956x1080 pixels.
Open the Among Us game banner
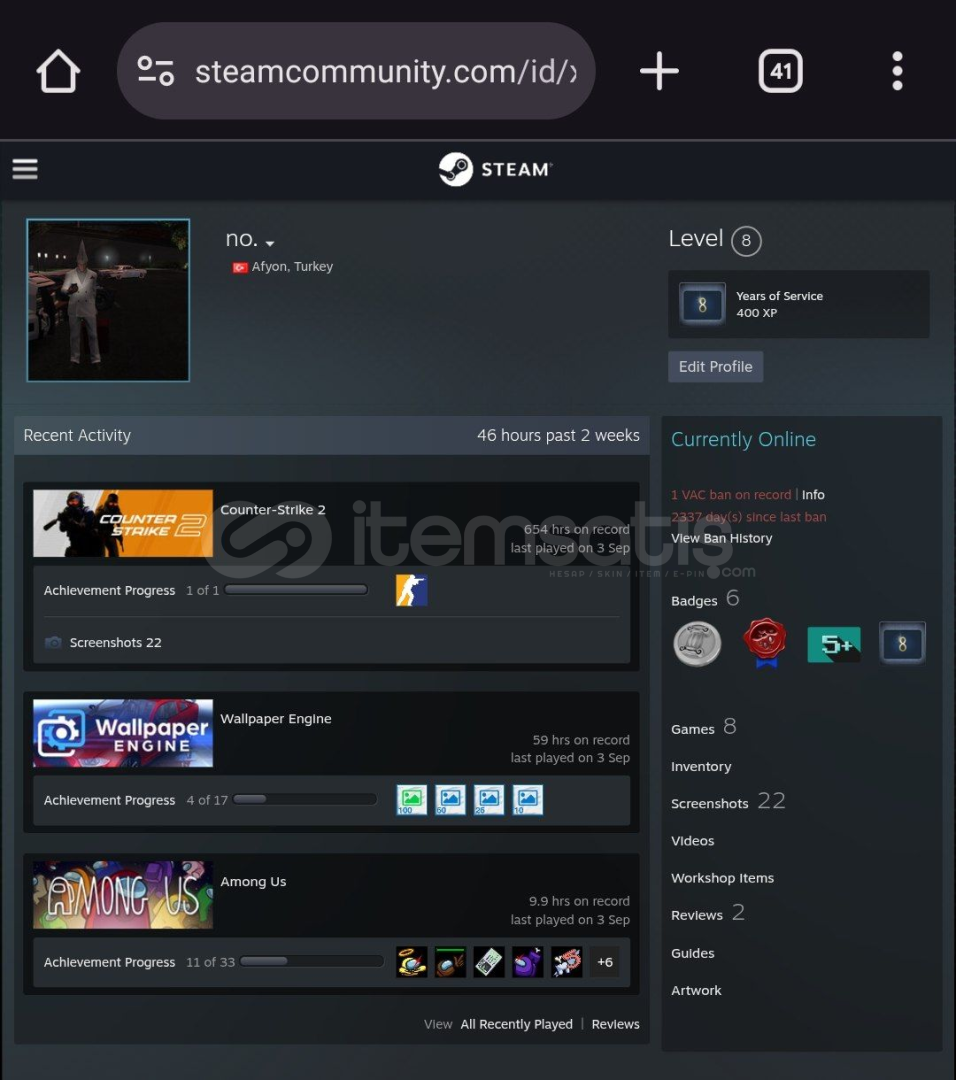(x=123, y=895)
